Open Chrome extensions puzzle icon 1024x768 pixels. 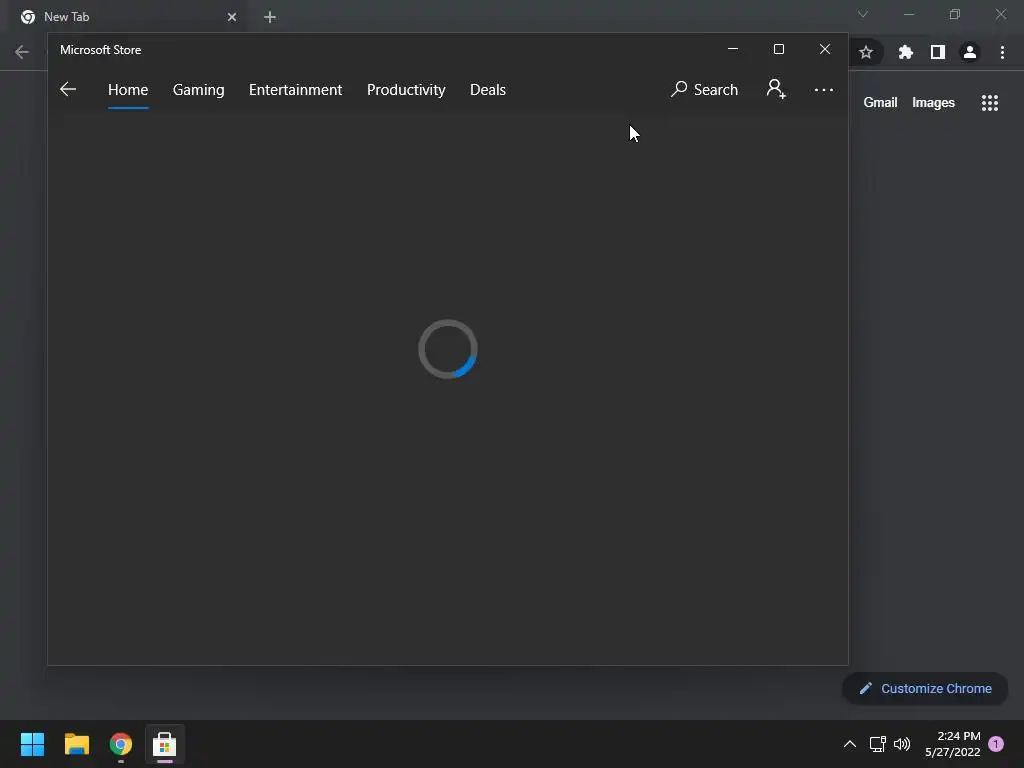905,52
